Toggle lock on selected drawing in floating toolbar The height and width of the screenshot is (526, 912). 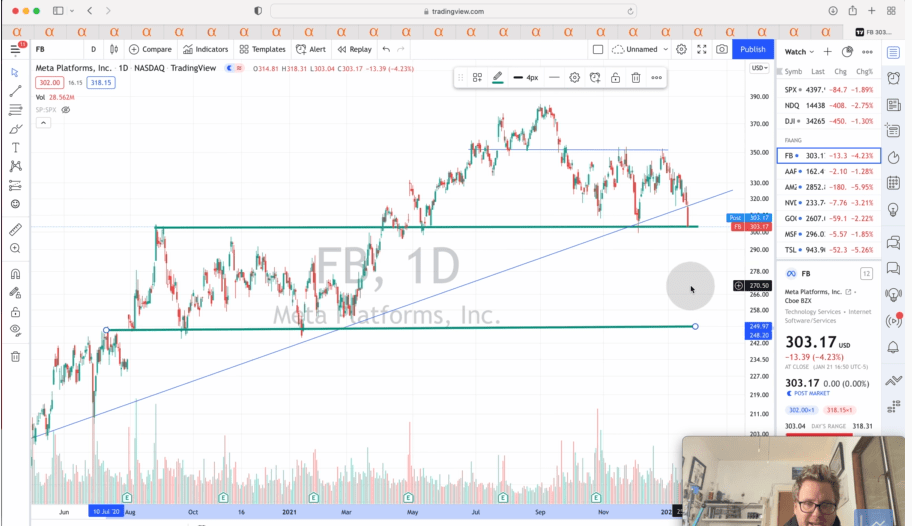[615, 77]
